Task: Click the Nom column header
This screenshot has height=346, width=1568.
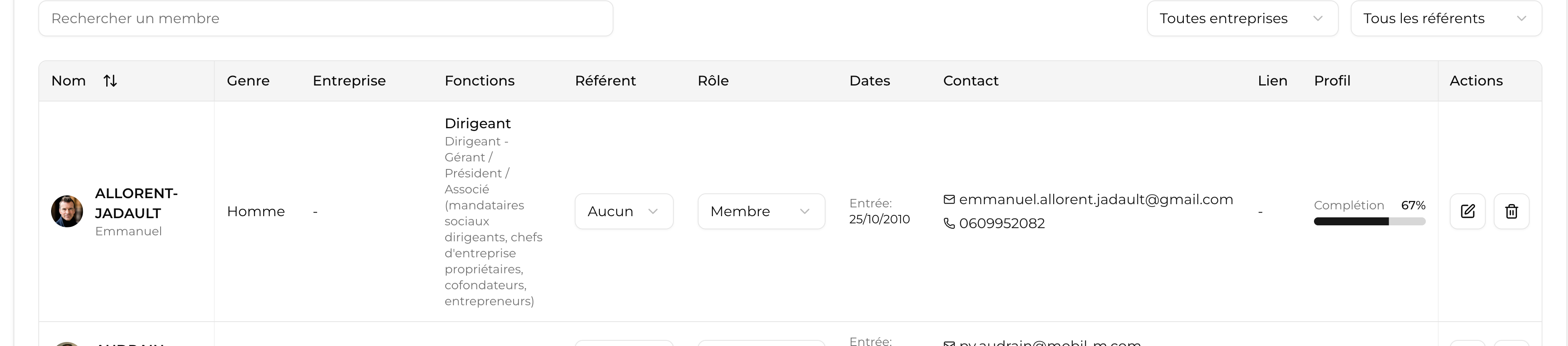Action: tap(68, 80)
